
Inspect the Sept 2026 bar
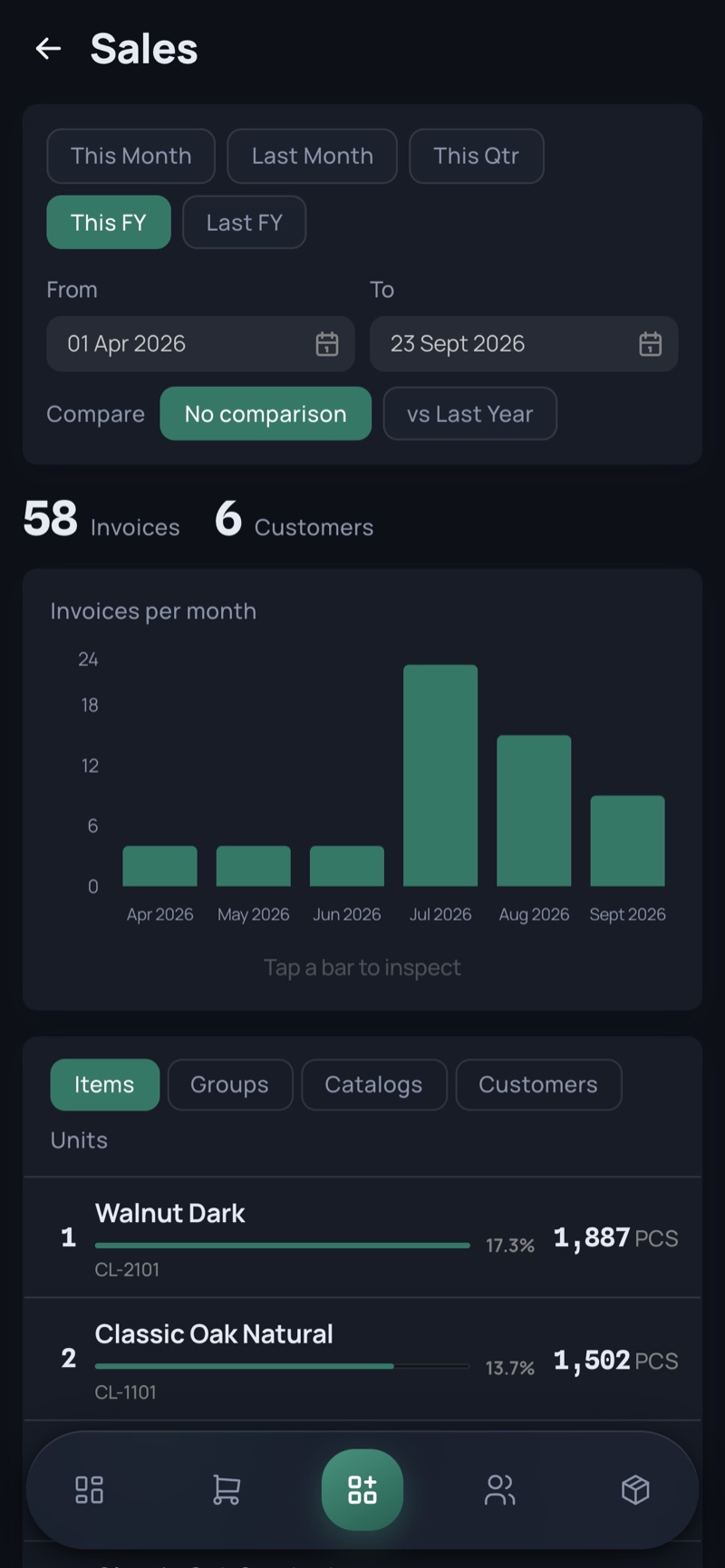(x=627, y=841)
